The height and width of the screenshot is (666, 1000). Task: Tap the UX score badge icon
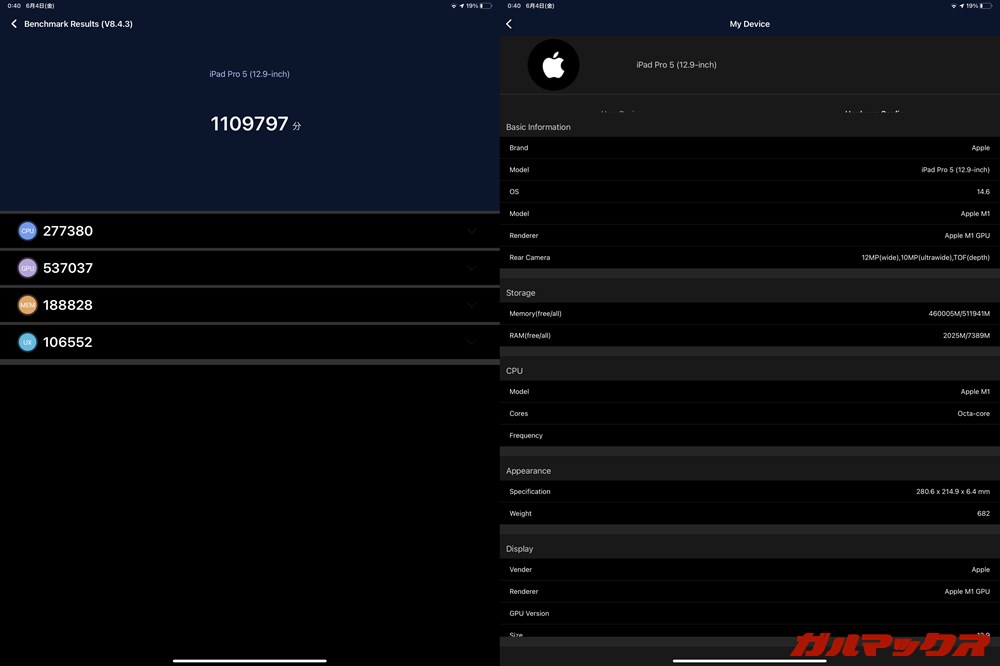point(26,341)
